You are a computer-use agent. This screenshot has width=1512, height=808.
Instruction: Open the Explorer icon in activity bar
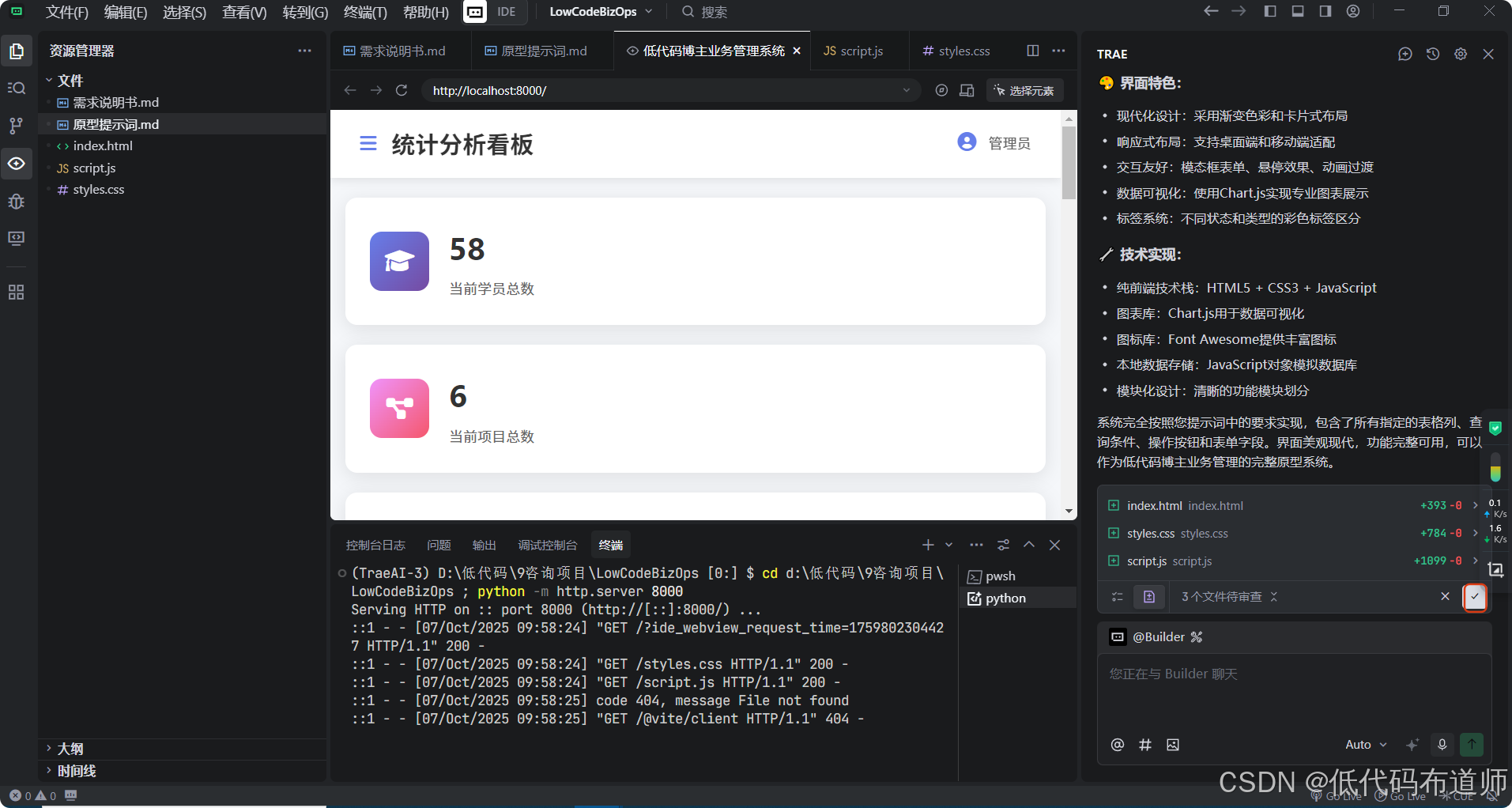[x=17, y=51]
